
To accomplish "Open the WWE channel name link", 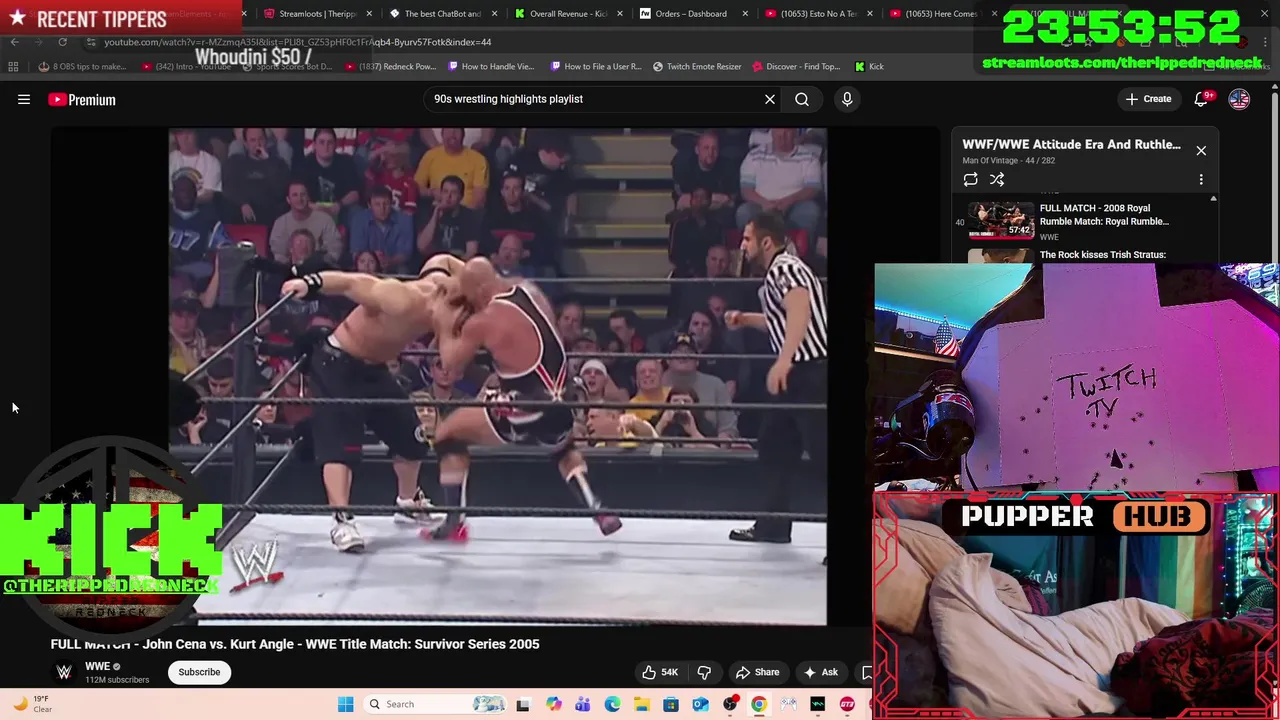I will 97,666.
